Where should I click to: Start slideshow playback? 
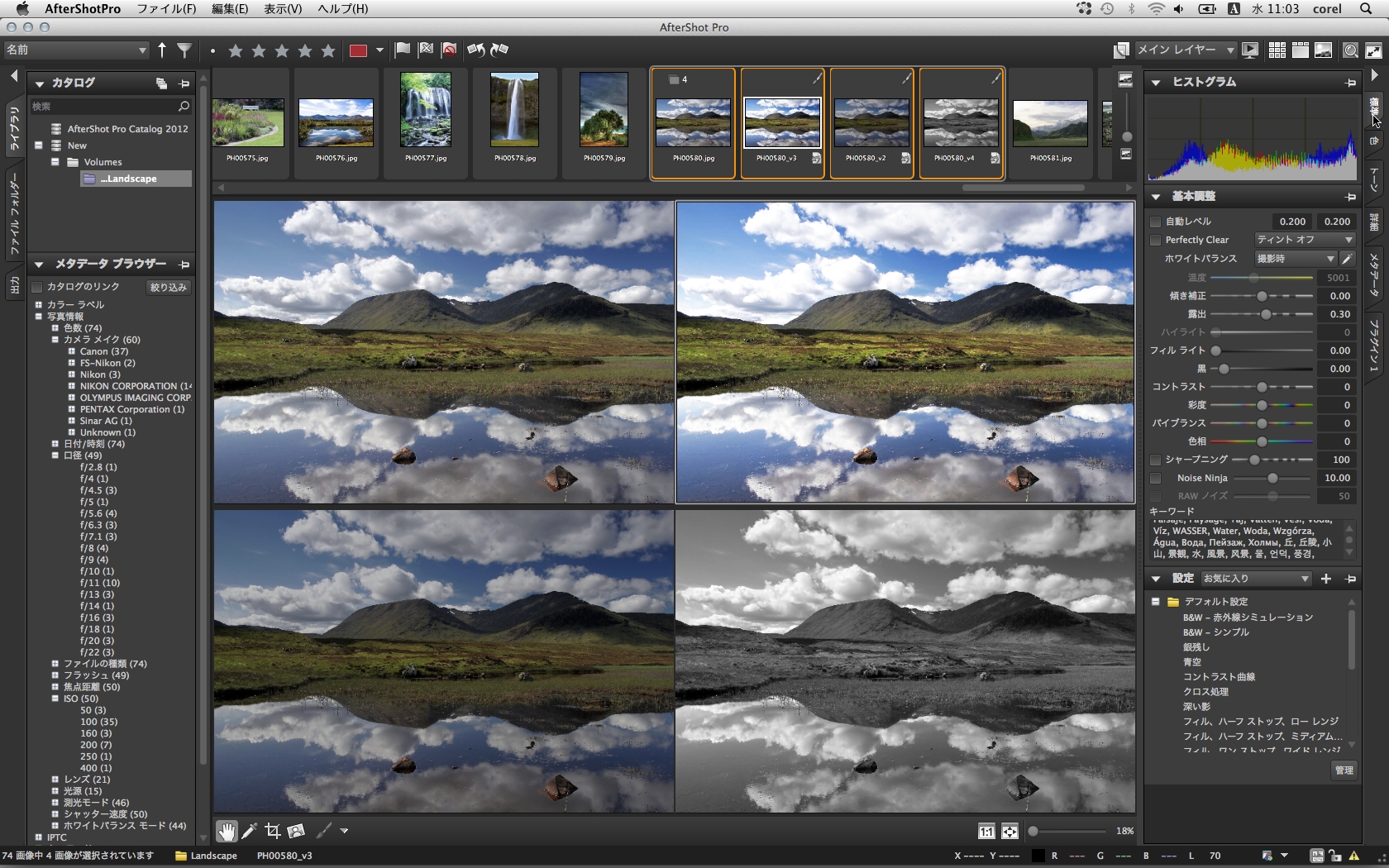point(1250,50)
